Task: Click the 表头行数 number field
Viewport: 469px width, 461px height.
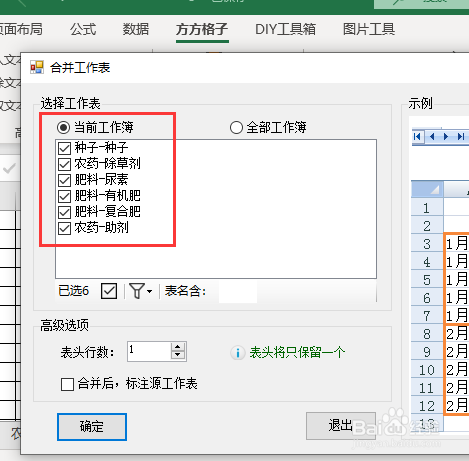Action: tap(149, 351)
